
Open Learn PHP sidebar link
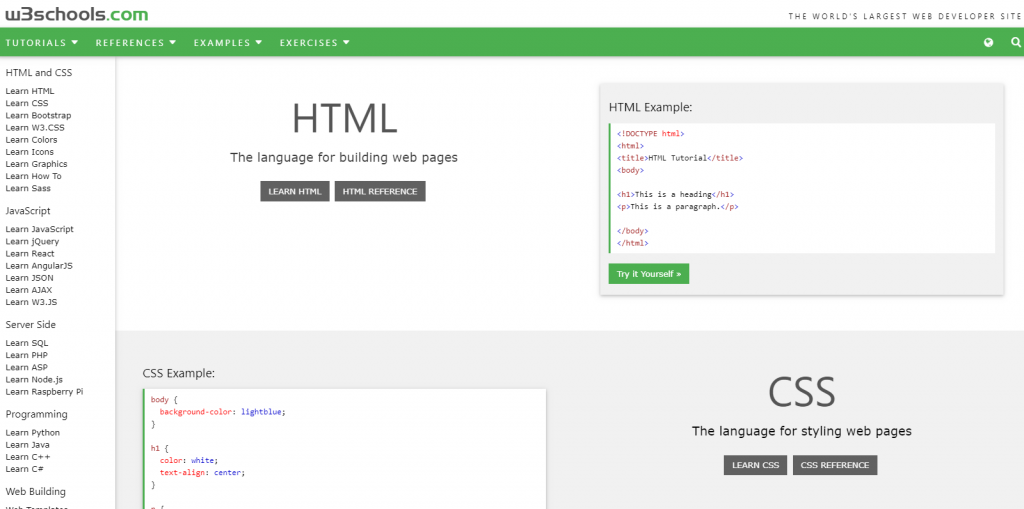click(27, 355)
